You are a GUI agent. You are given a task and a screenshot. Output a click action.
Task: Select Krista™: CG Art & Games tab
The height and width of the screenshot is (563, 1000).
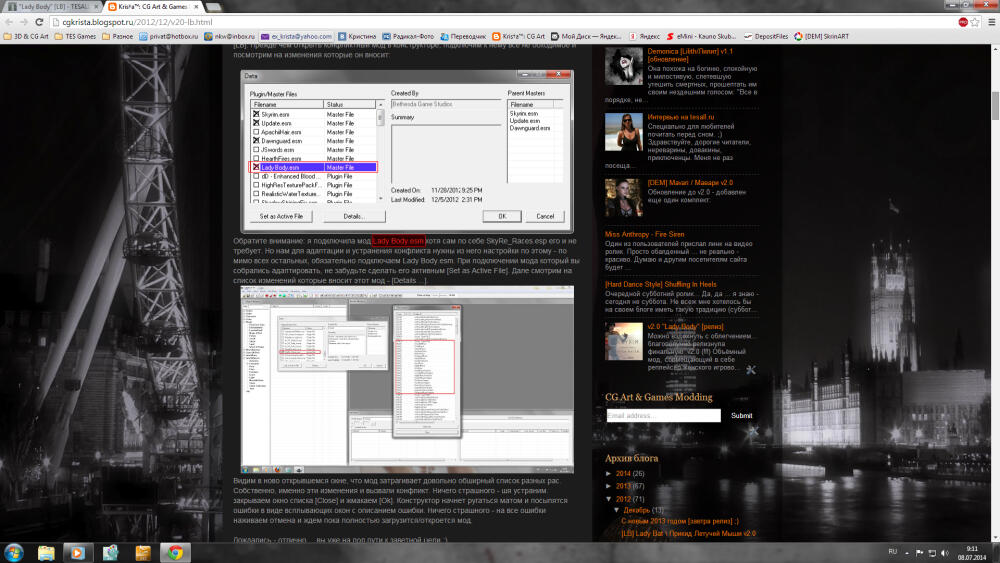153,6
